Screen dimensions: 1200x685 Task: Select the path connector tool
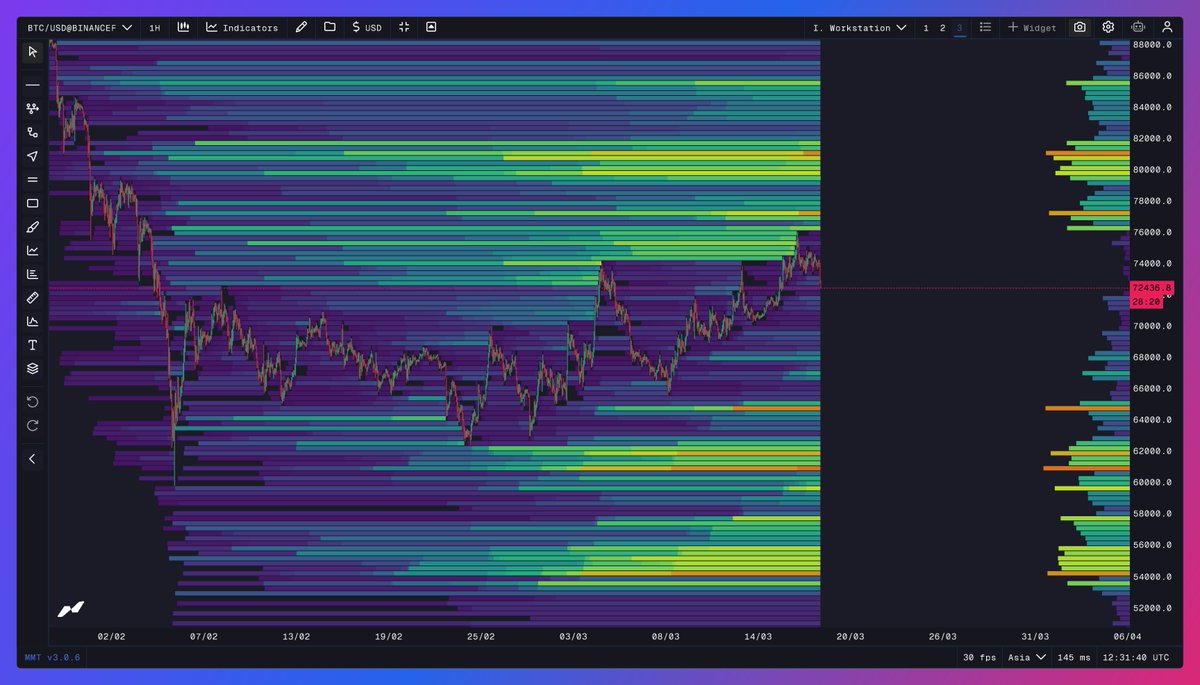[x=32, y=132]
